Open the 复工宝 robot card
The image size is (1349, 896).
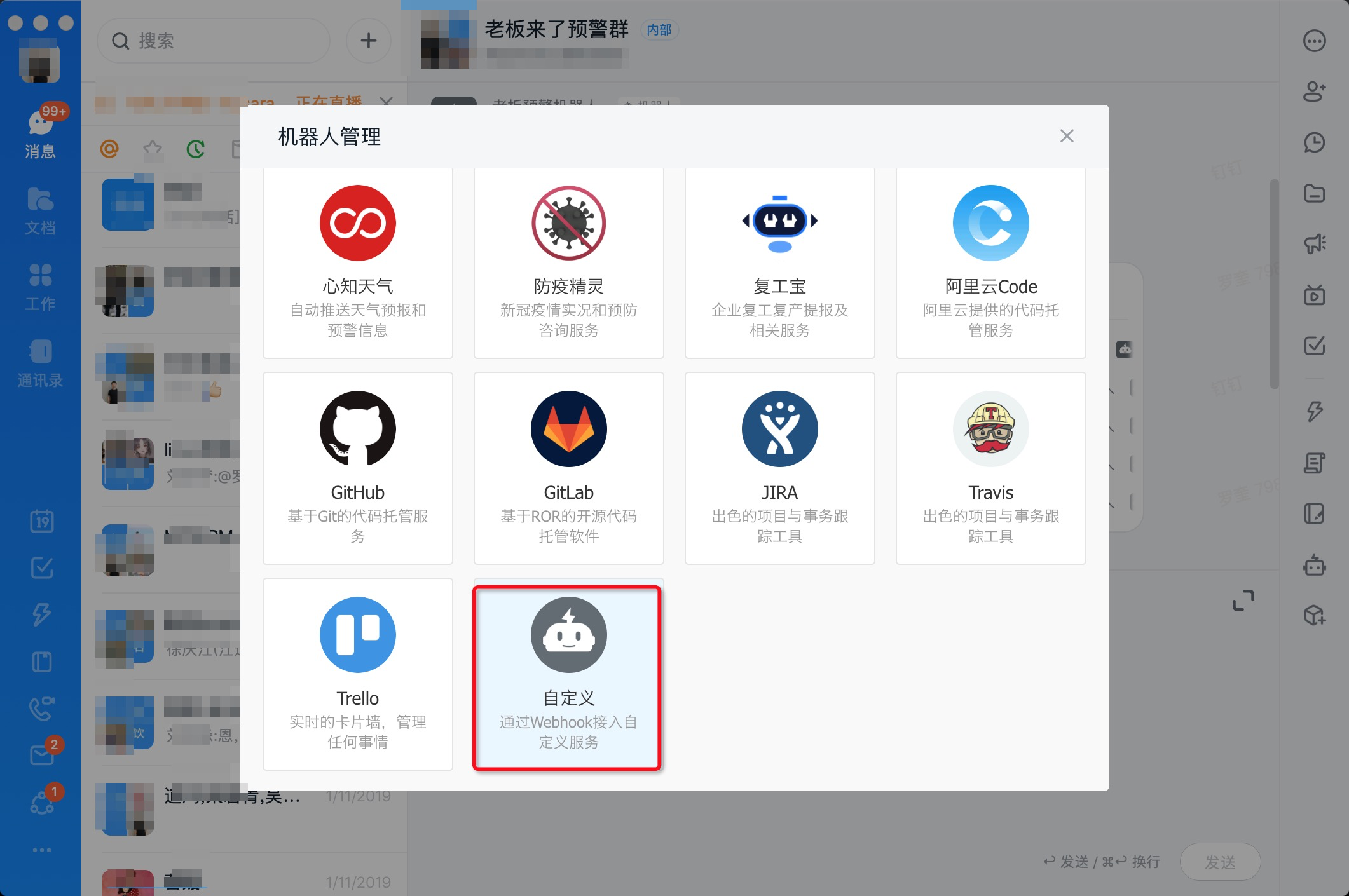pyautogui.click(x=779, y=263)
